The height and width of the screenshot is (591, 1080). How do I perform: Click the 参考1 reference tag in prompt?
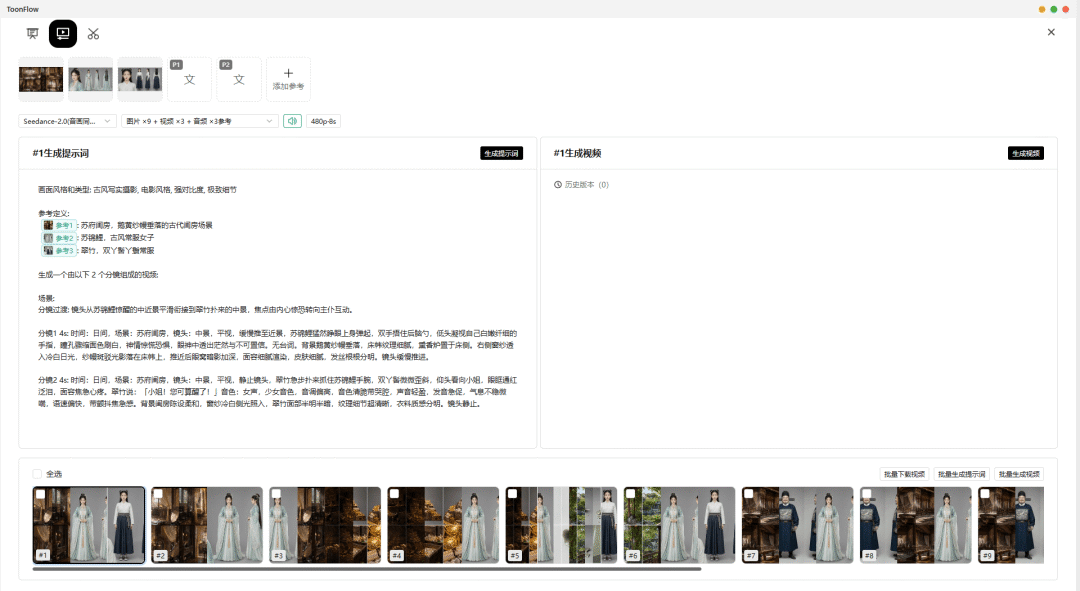[x=59, y=225]
